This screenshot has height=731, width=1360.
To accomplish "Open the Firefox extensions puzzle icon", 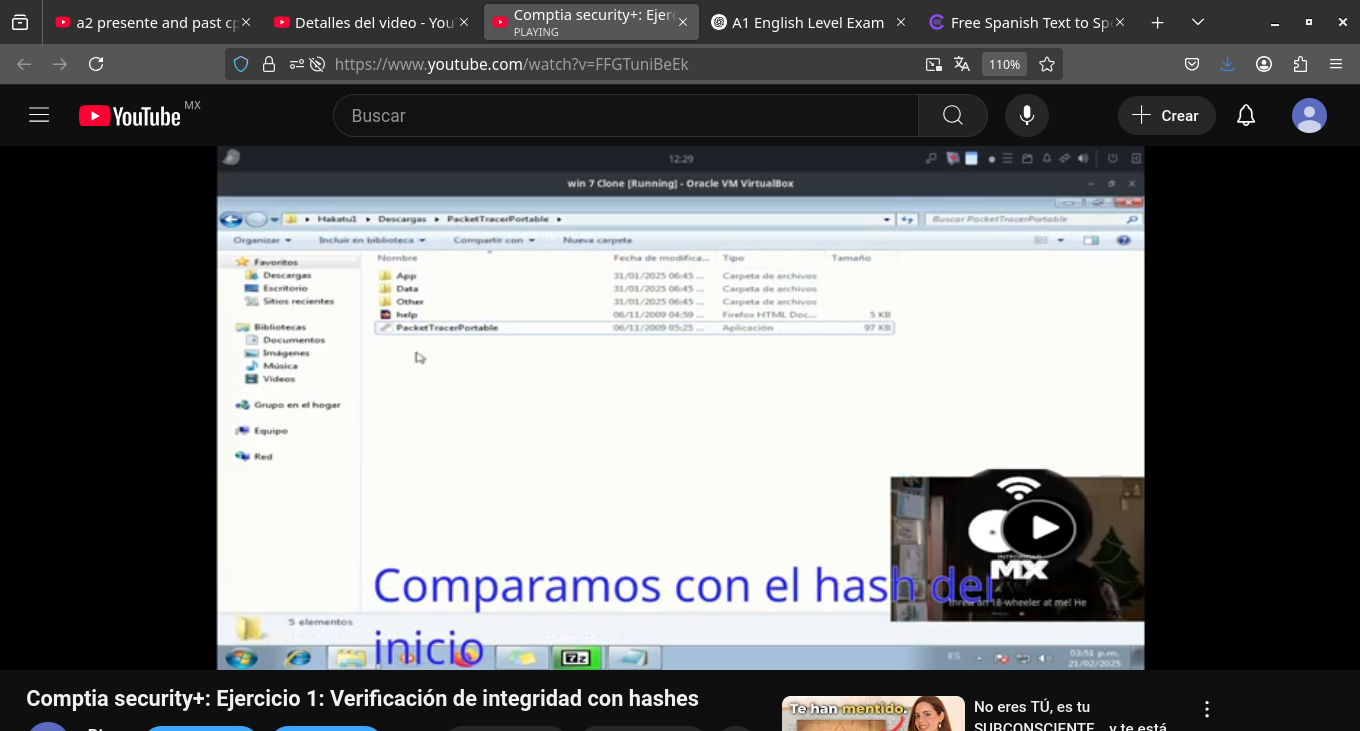I will tap(1300, 64).
